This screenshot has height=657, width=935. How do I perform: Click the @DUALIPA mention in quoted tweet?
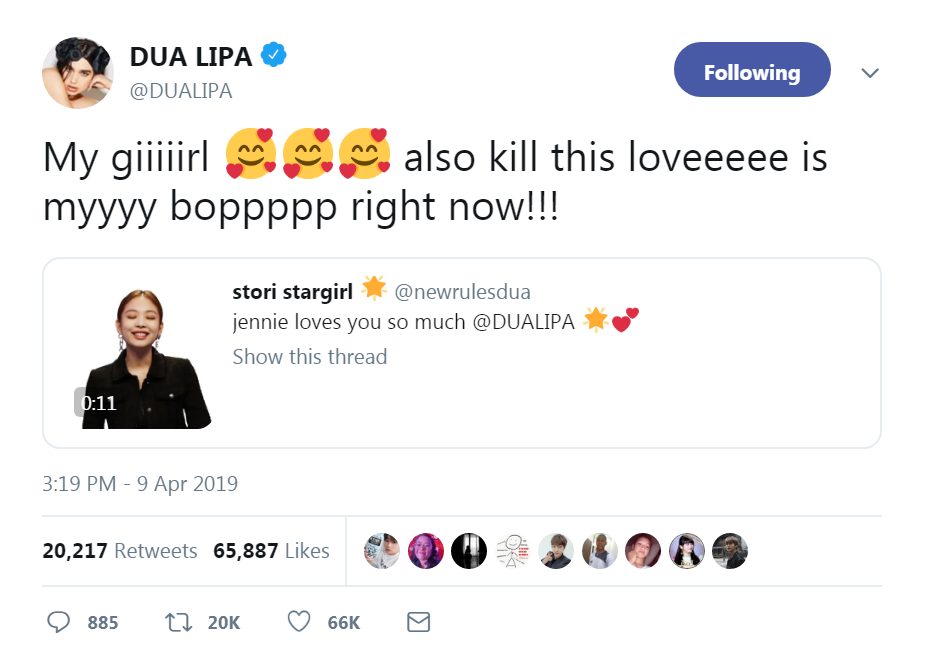[523, 324]
